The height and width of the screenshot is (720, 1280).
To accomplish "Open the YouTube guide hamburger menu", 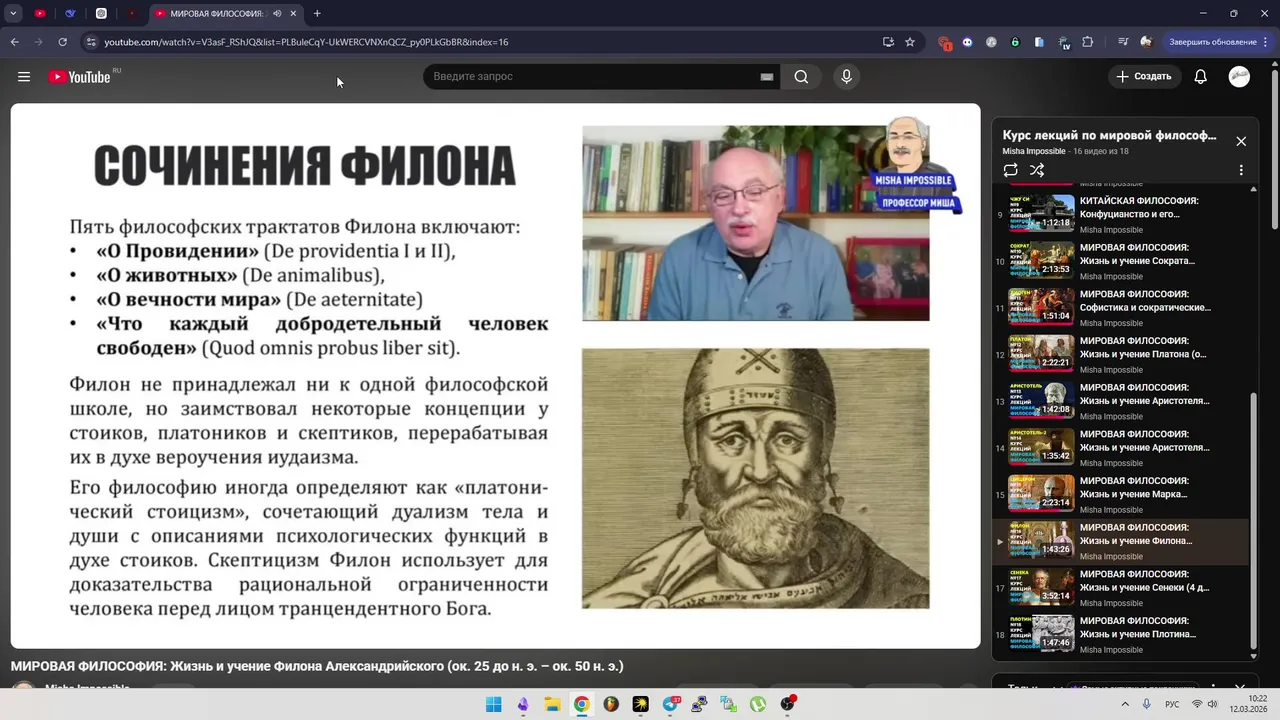I will coord(24,77).
